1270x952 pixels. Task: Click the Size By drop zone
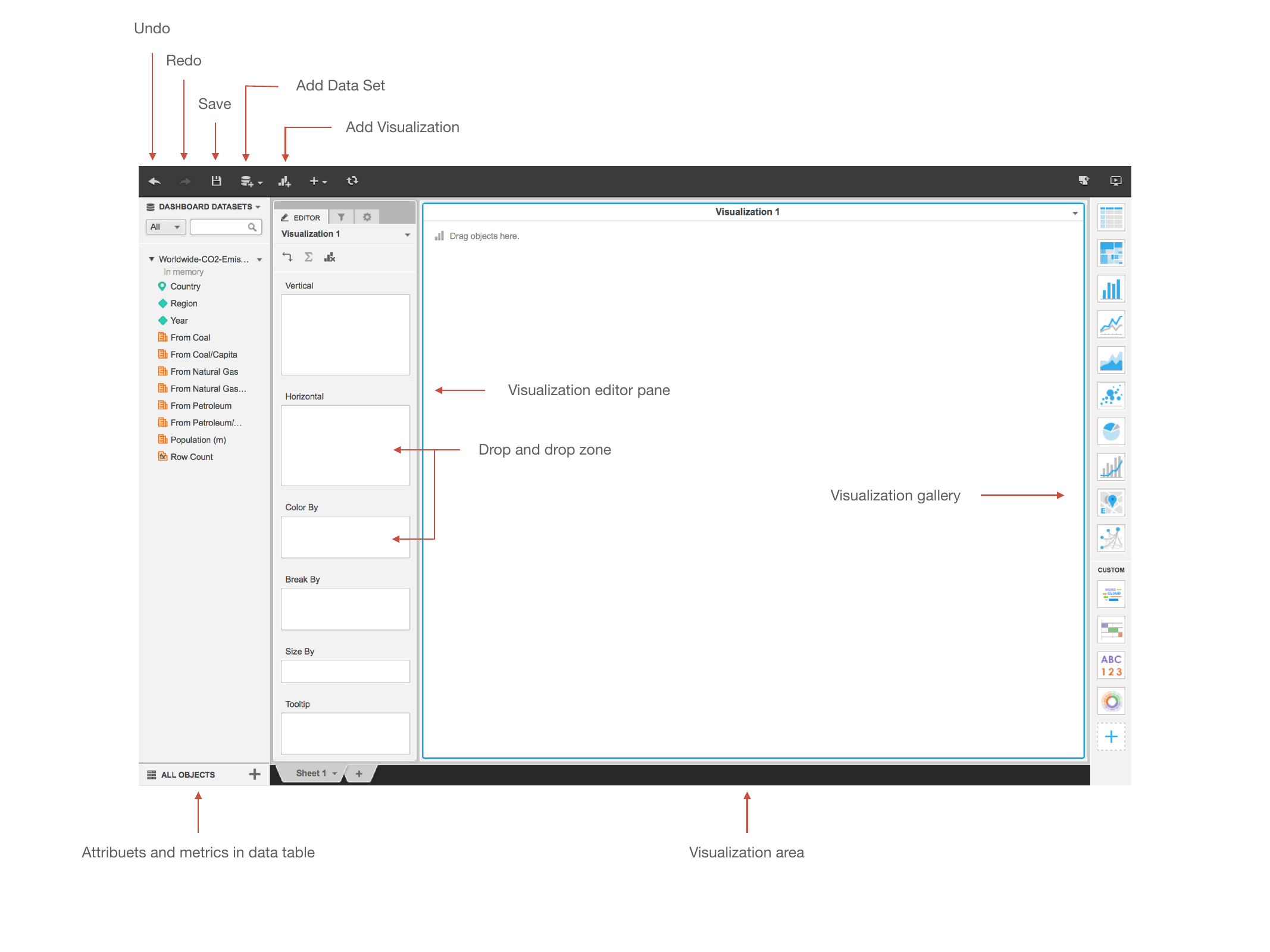345,672
